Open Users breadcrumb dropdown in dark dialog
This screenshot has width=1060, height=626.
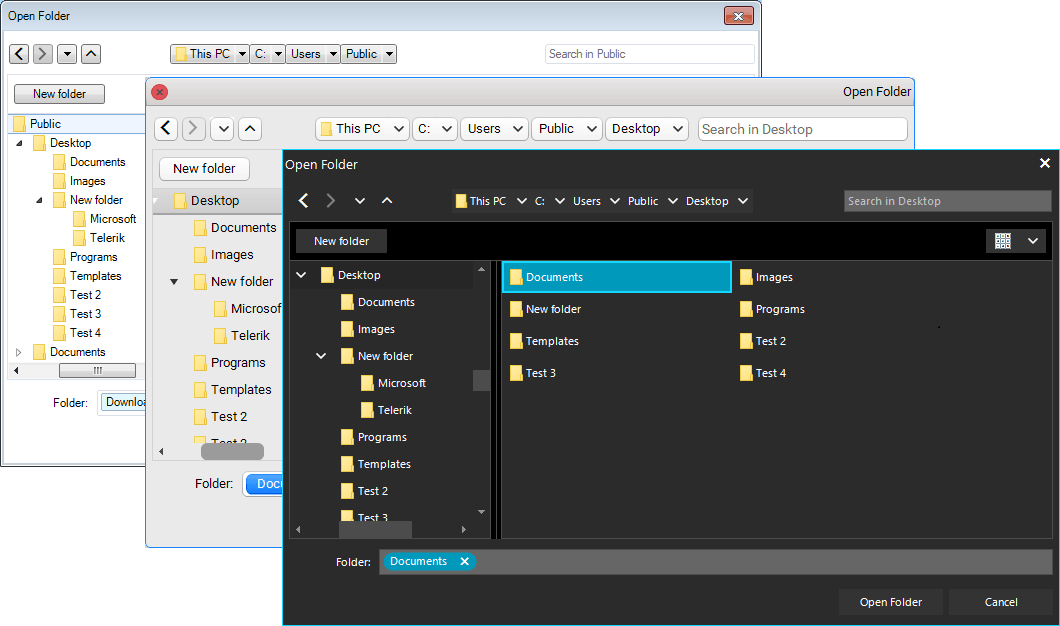(615, 201)
